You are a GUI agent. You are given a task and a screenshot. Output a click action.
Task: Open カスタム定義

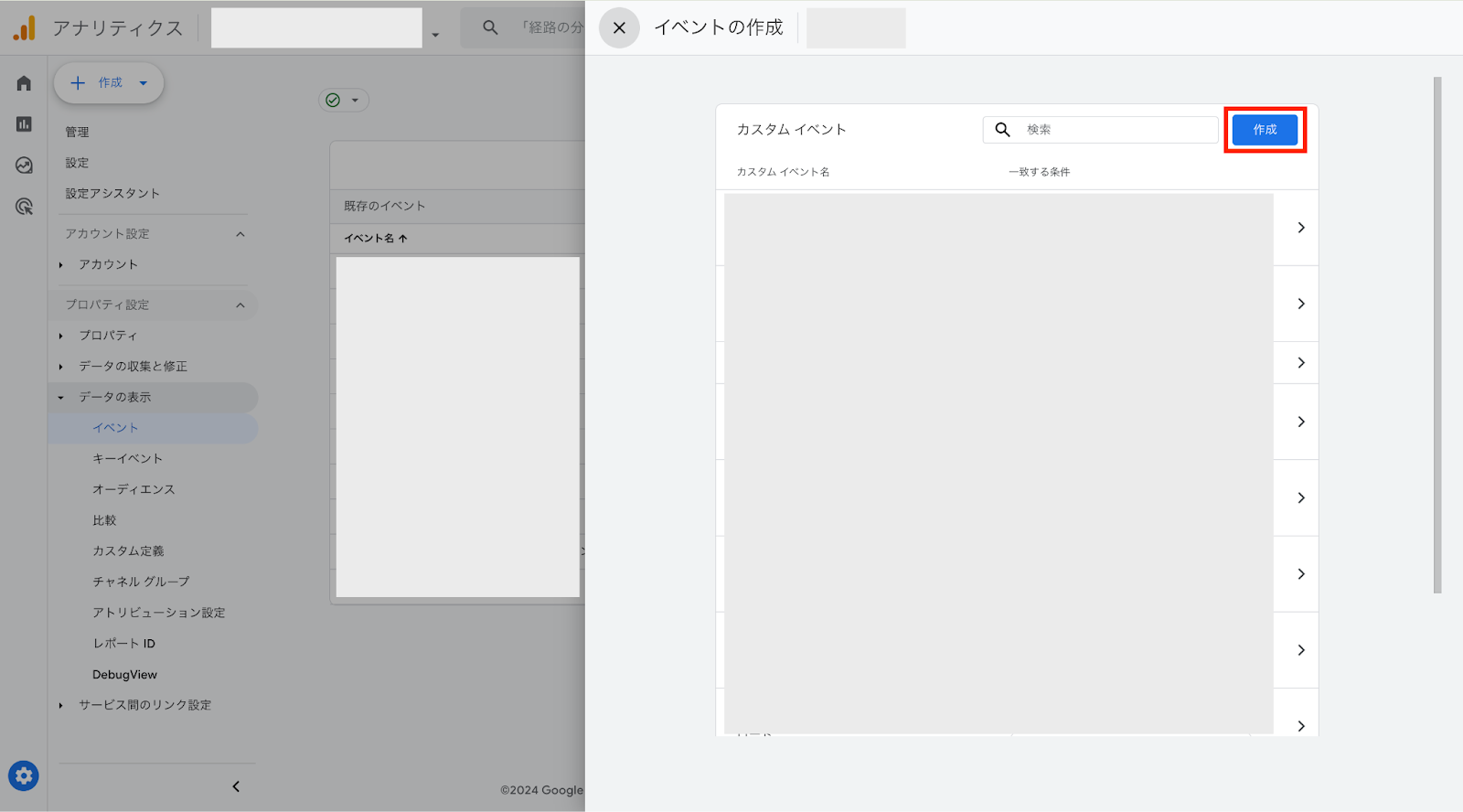pyautogui.click(x=128, y=551)
